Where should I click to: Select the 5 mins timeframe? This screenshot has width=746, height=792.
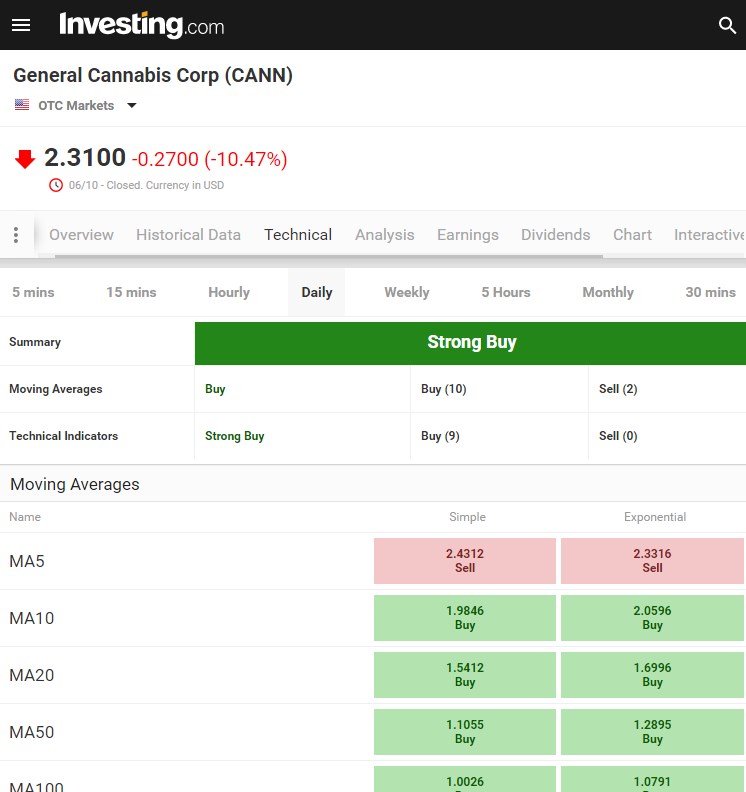33,293
